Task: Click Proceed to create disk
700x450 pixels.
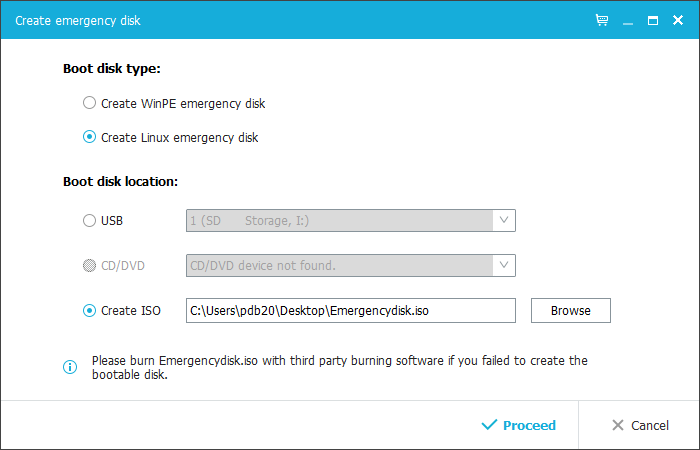Action: tap(519, 425)
